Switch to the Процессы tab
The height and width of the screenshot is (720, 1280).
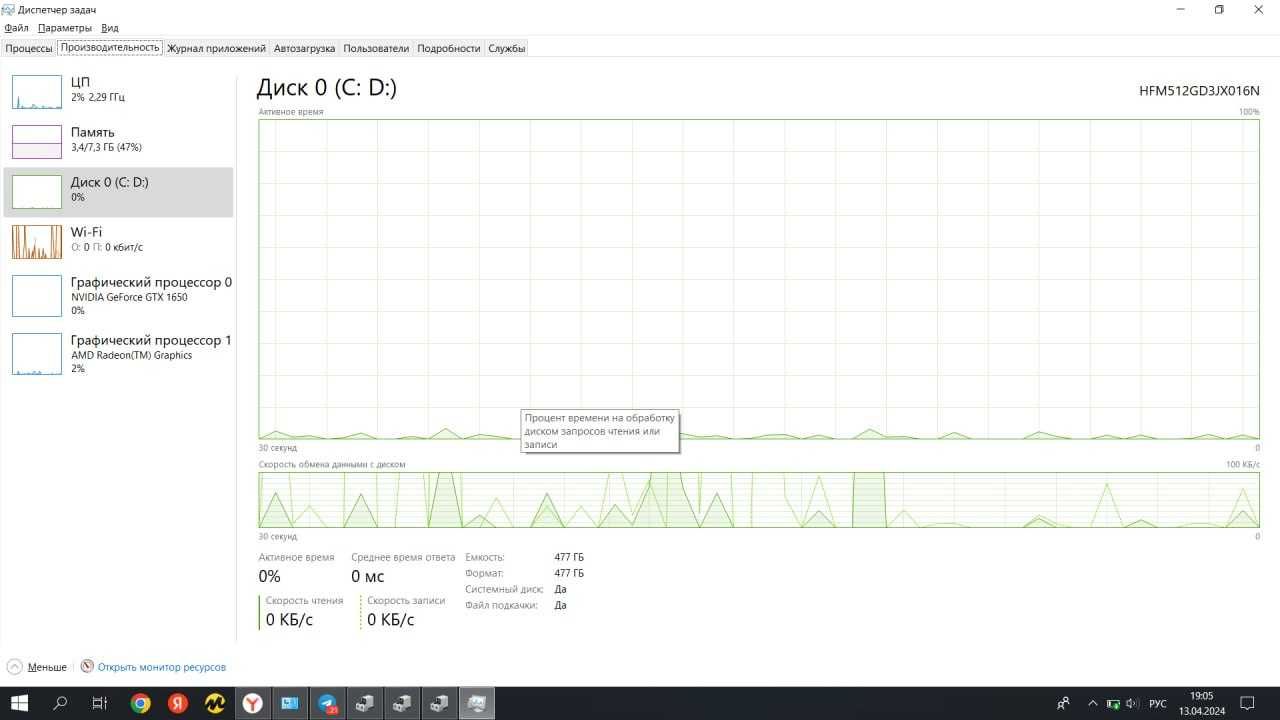click(29, 48)
